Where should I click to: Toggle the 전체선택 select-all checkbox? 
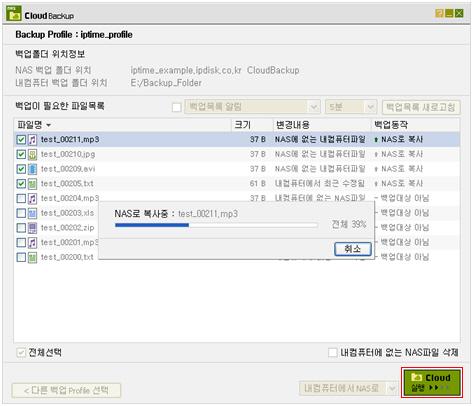pyautogui.click(x=21, y=352)
